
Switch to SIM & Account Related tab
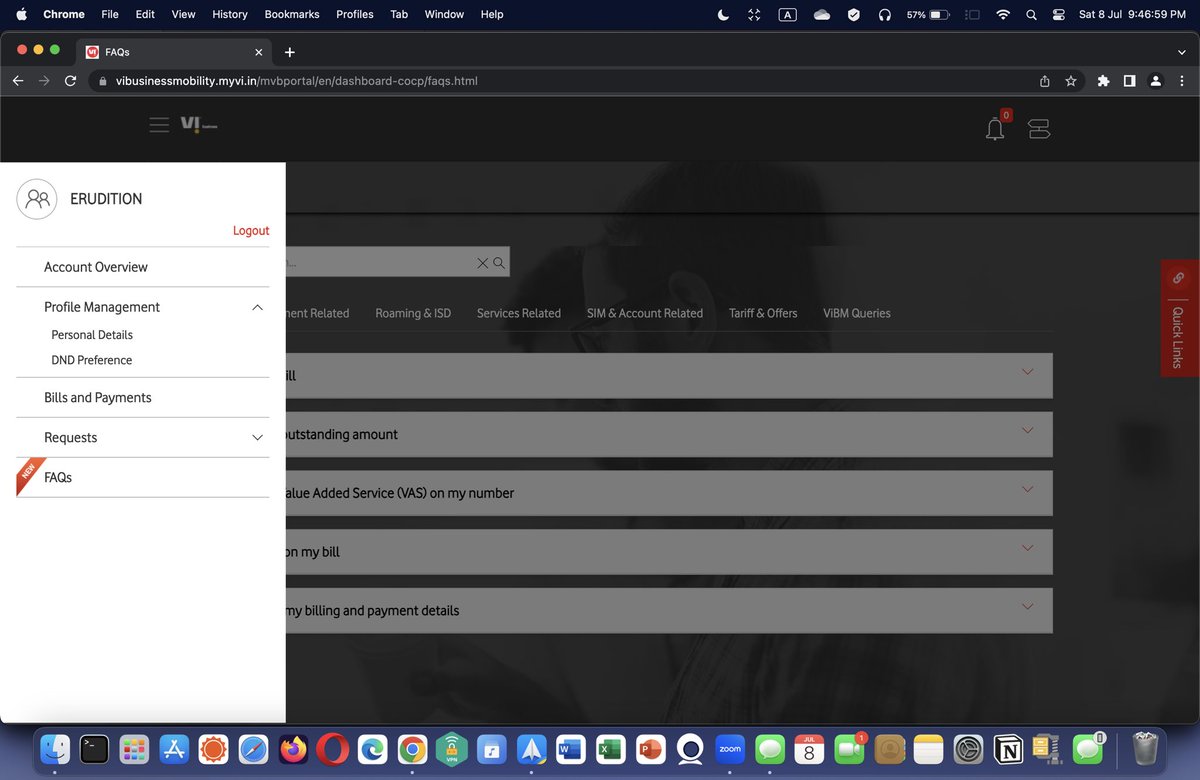[645, 313]
